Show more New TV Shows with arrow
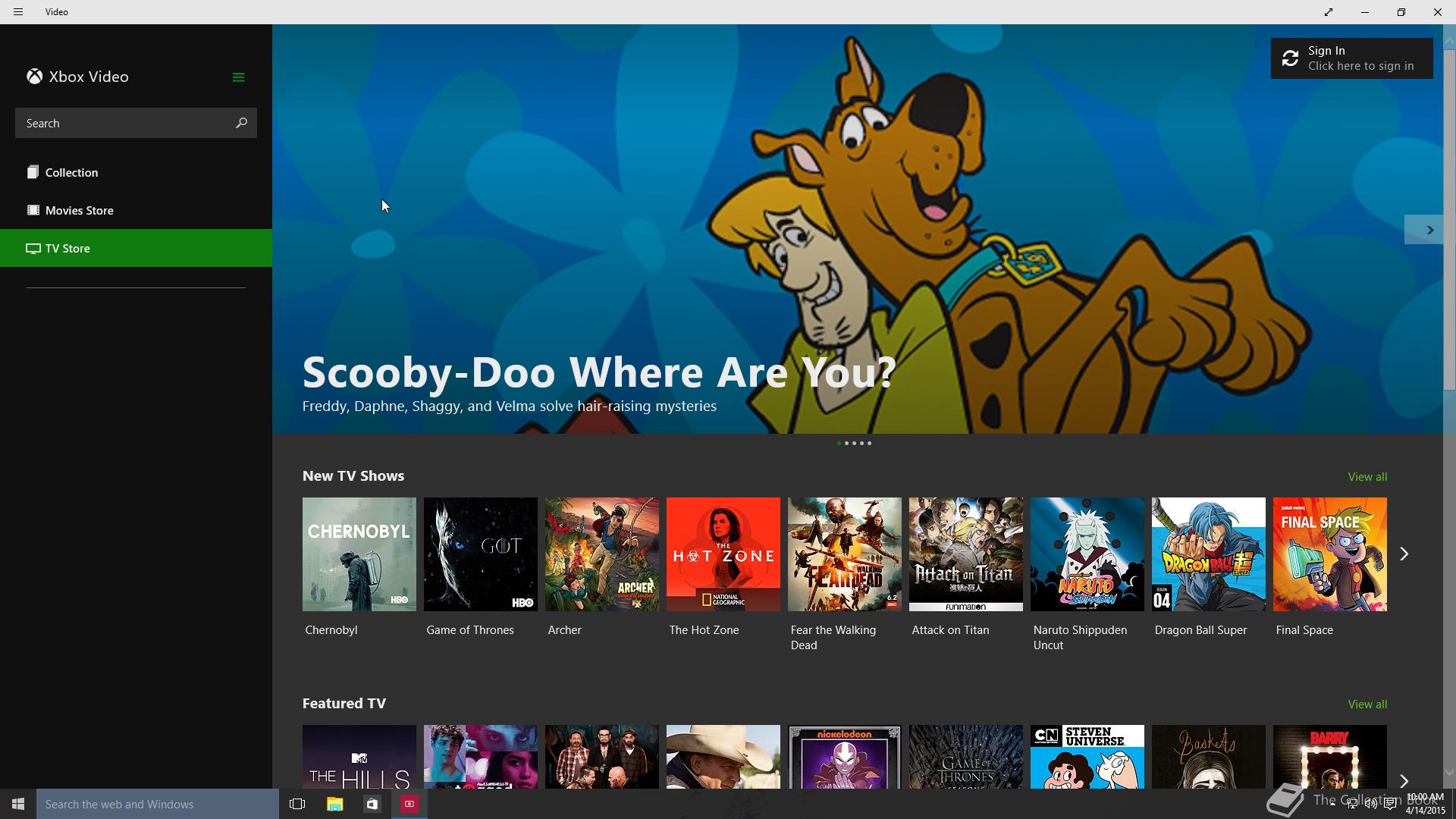This screenshot has height=819, width=1456. [x=1404, y=554]
